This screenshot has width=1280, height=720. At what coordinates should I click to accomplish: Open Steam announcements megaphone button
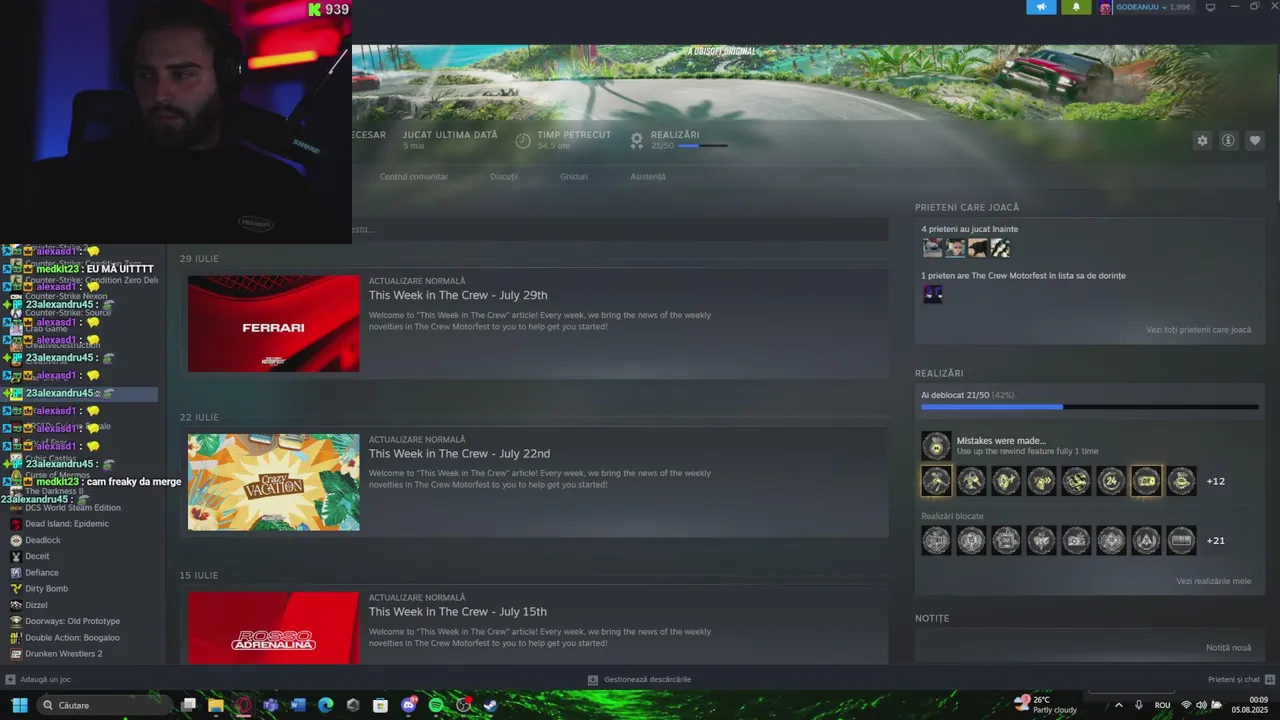coord(1041,7)
